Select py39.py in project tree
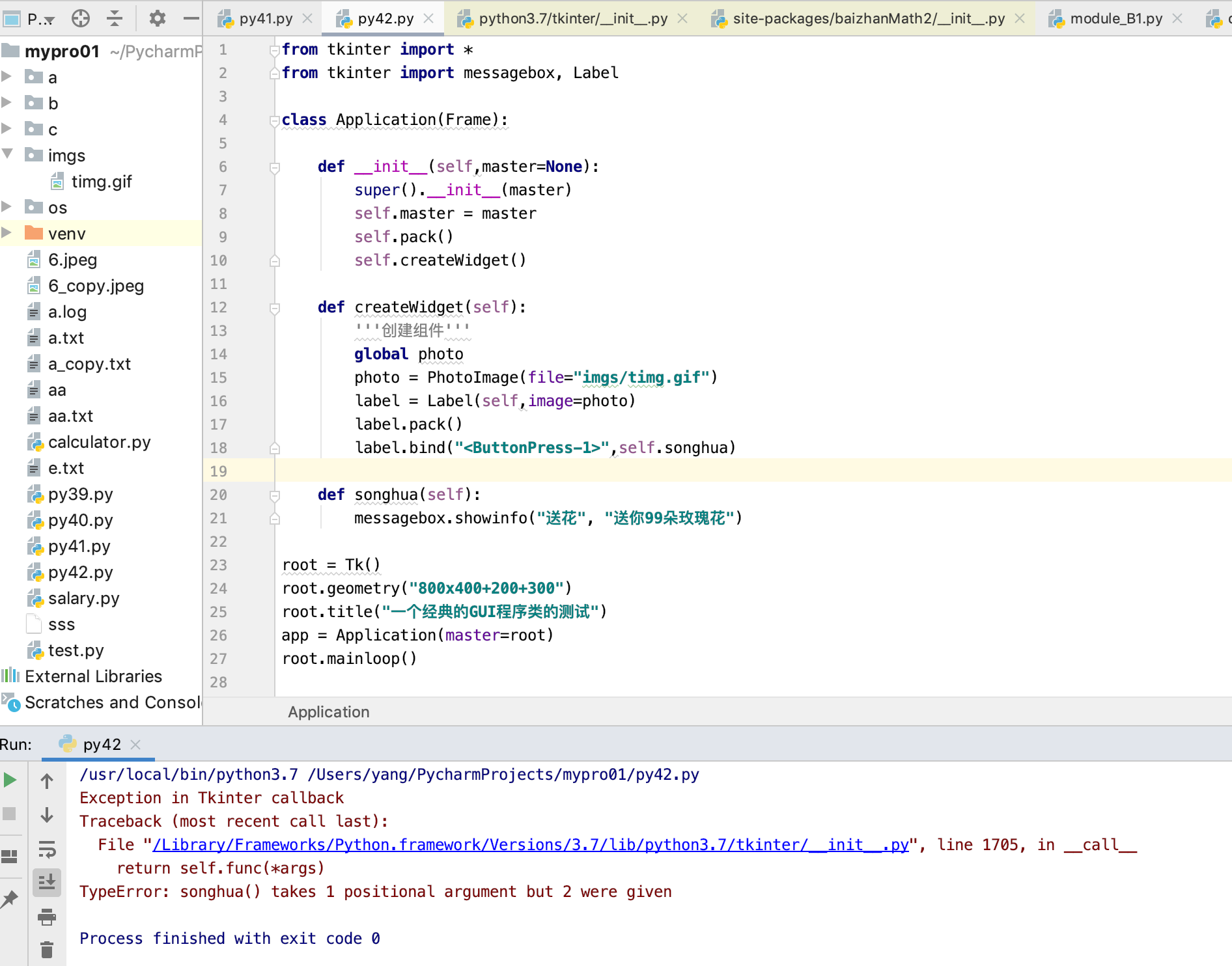The image size is (1232, 966). click(x=80, y=494)
